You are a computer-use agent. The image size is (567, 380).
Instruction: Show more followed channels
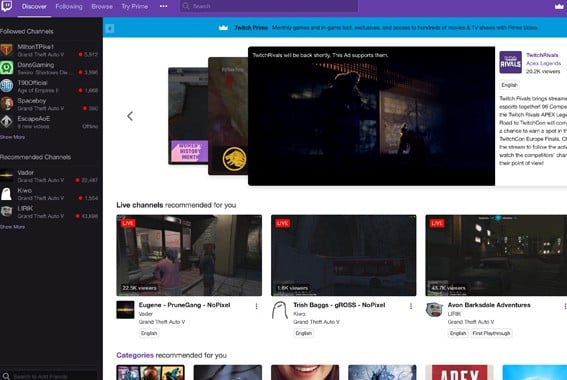[x=12, y=137]
